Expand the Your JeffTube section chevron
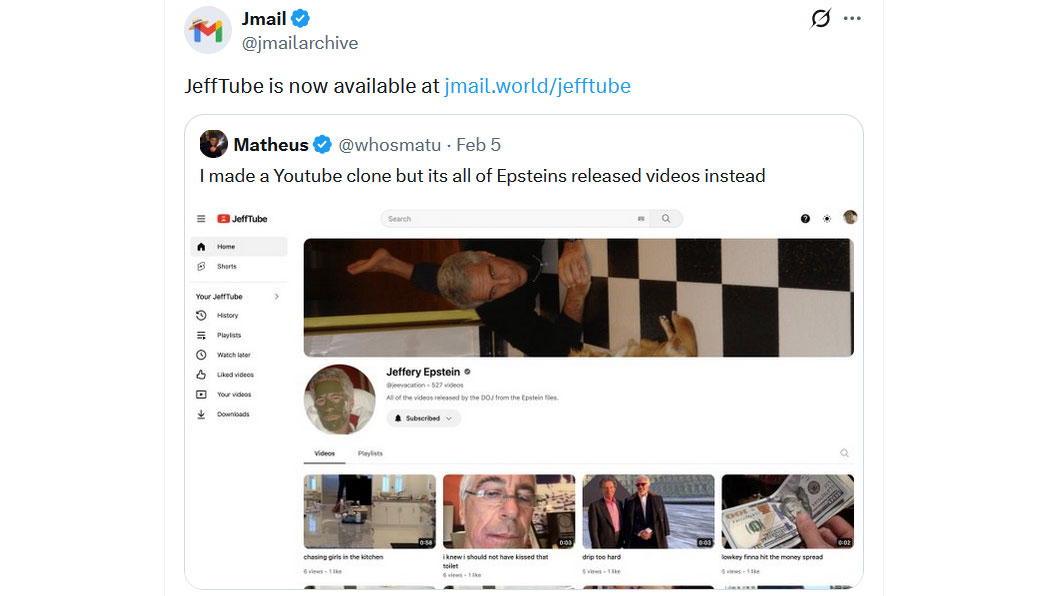 tap(277, 297)
